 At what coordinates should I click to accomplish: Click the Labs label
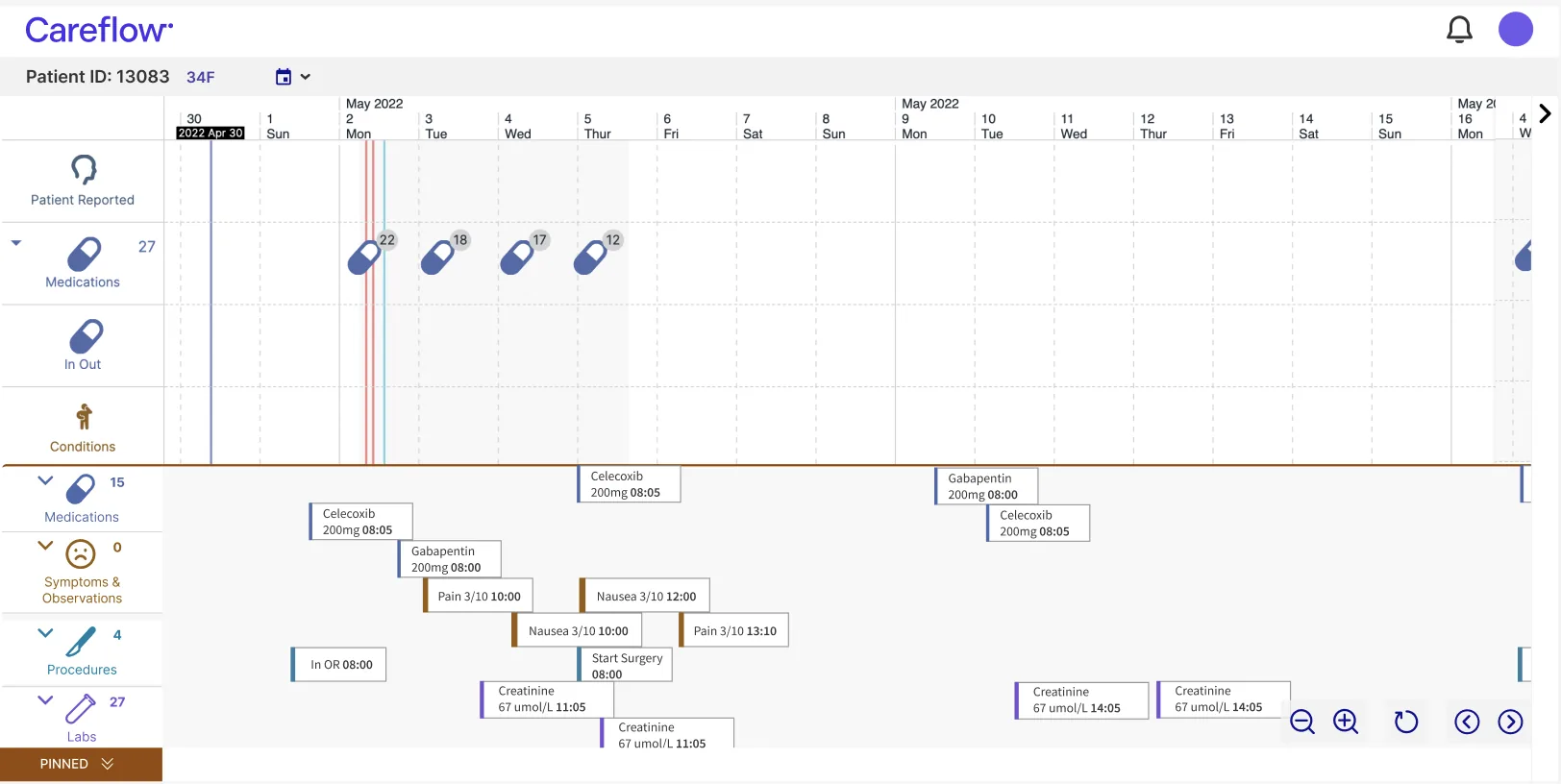[82, 737]
